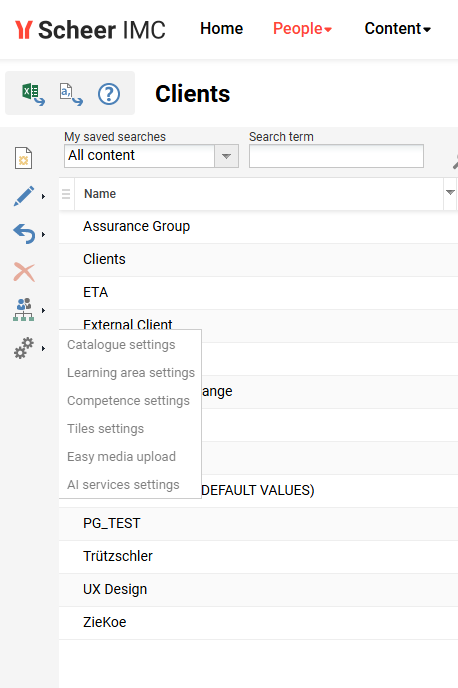Select the Trützschler row

coord(258,557)
